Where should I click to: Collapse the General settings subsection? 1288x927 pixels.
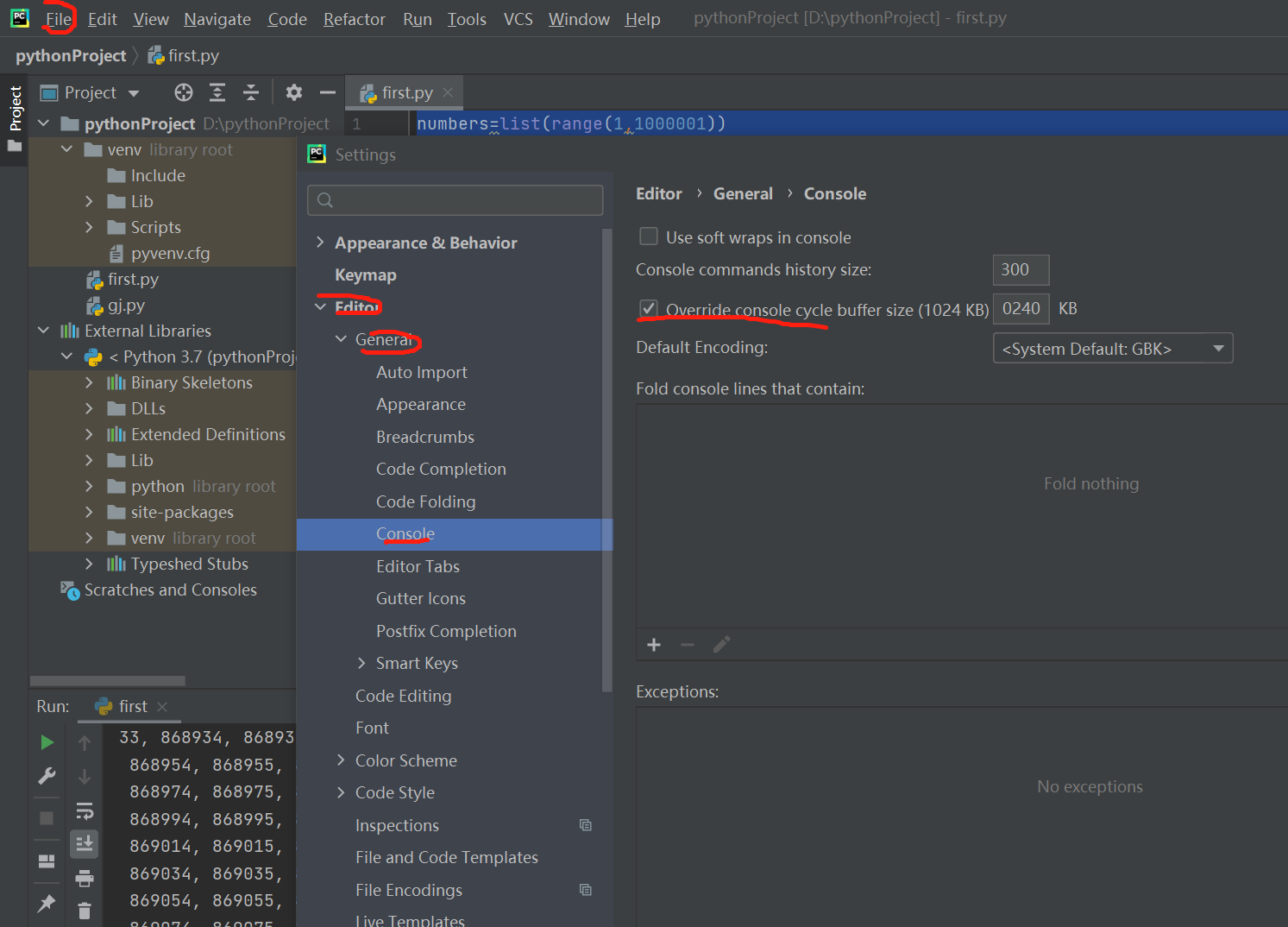(x=341, y=339)
